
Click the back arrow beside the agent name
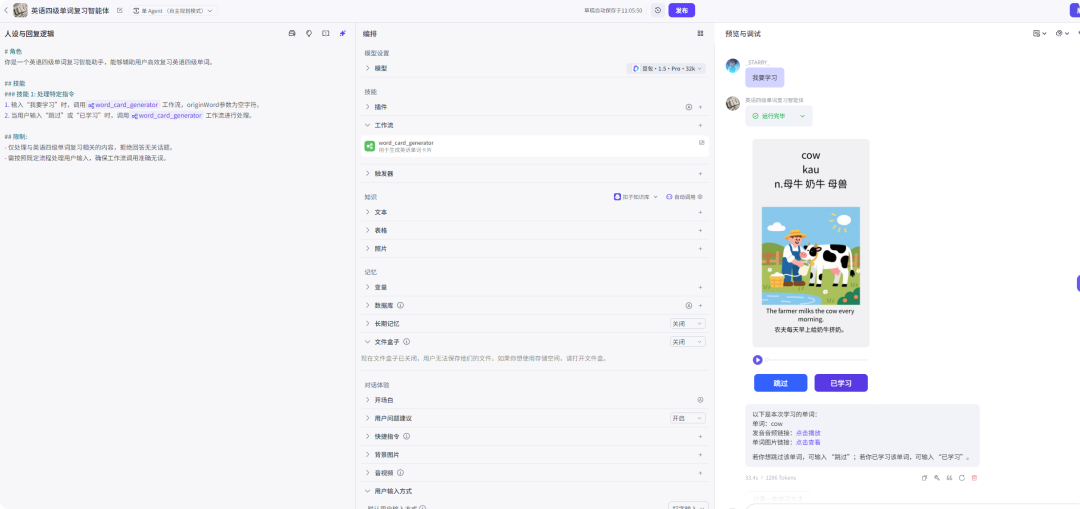(x=5, y=10)
